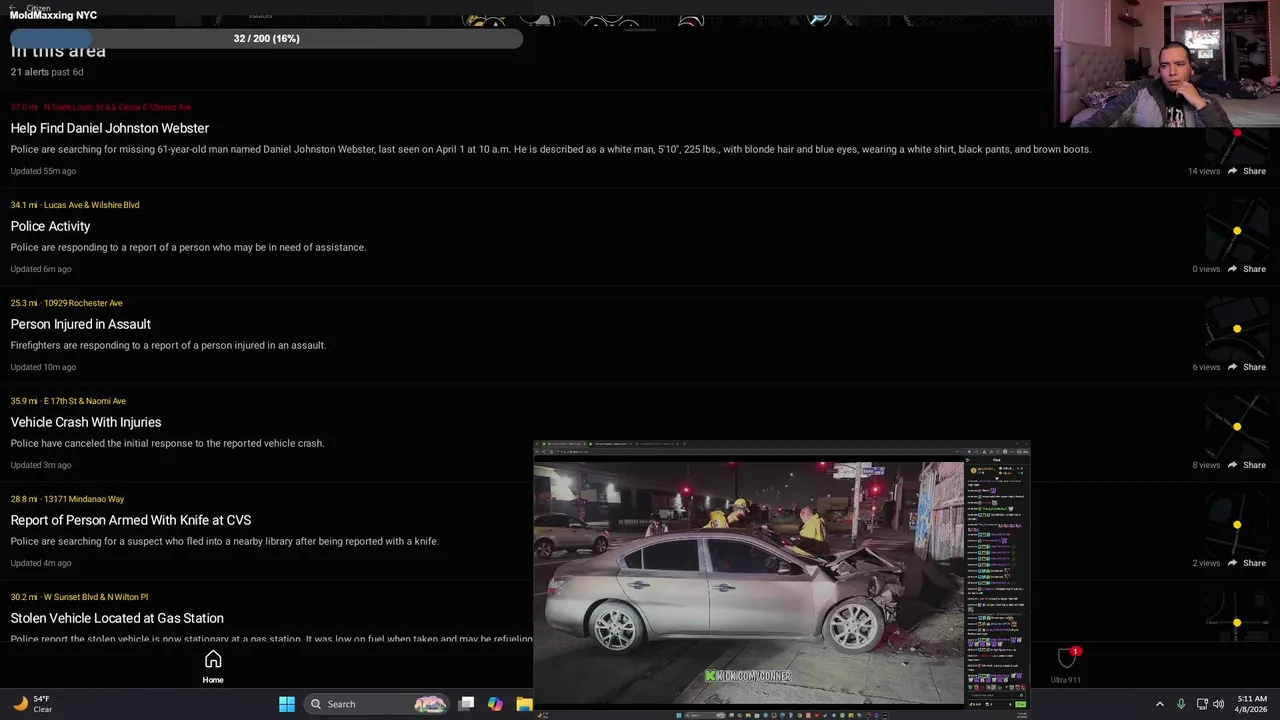Open the Police Activity alert title
Screen dimensions: 1280x720
(x=50, y=226)
